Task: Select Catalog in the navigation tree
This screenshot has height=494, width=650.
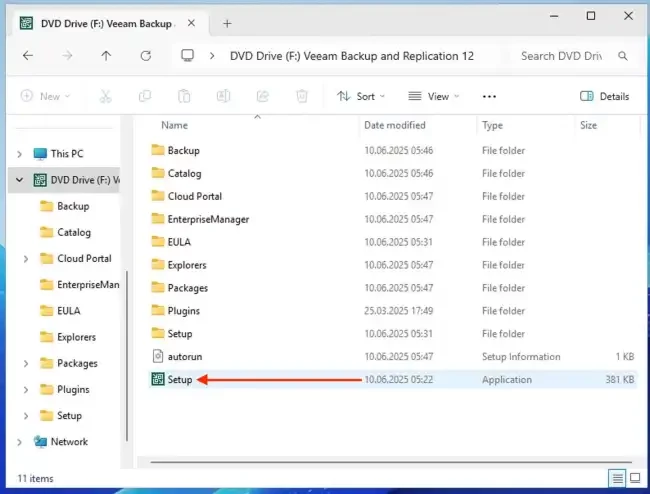Action: coord(74,232)
